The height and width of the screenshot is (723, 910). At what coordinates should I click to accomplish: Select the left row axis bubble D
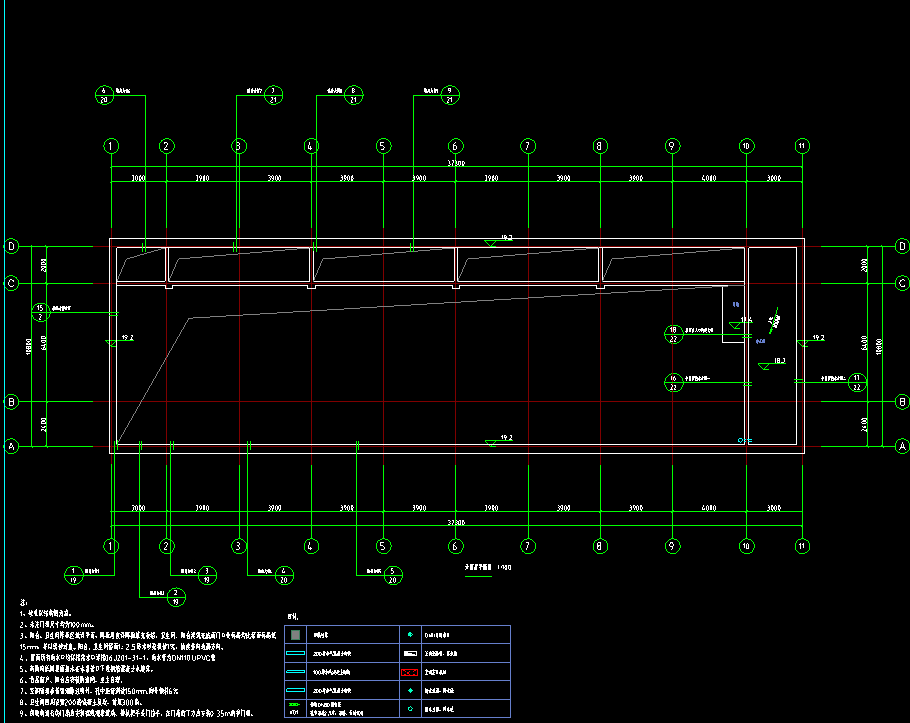click(x=12, y=246)
